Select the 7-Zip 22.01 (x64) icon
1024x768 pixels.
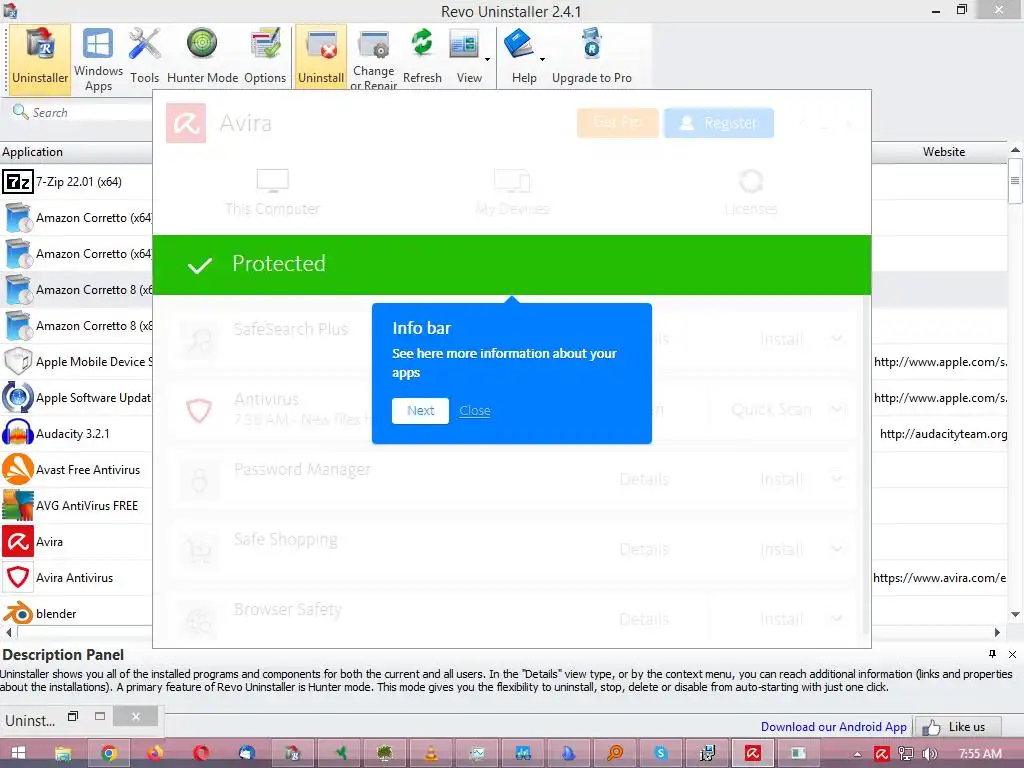pos(18,182)
